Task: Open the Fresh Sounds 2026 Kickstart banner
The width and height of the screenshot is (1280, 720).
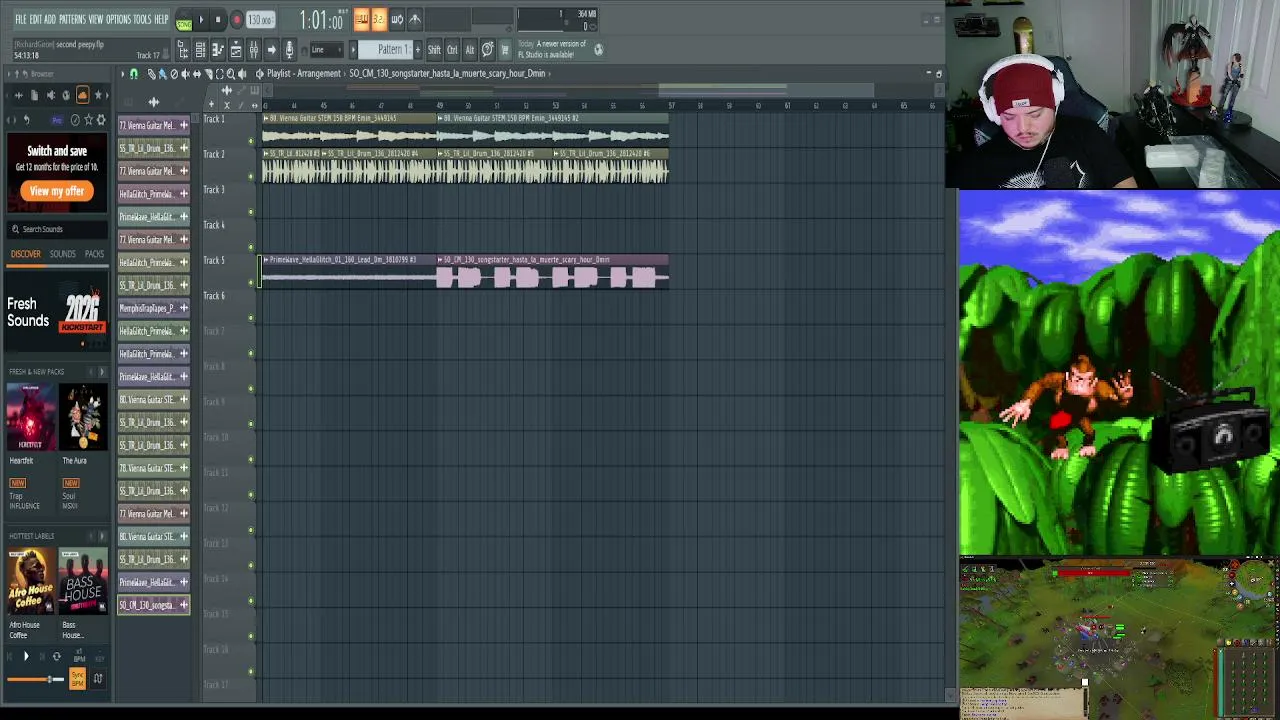Action: [57, 313]
